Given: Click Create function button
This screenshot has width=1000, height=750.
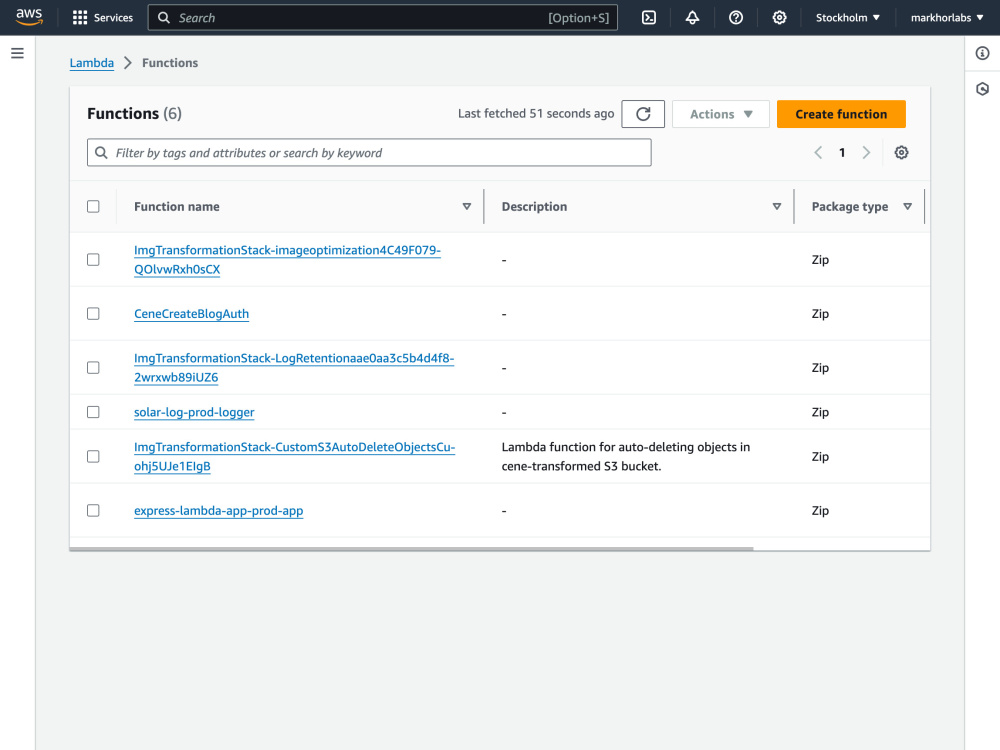Looking at the screenshot, I should [841, 114].
